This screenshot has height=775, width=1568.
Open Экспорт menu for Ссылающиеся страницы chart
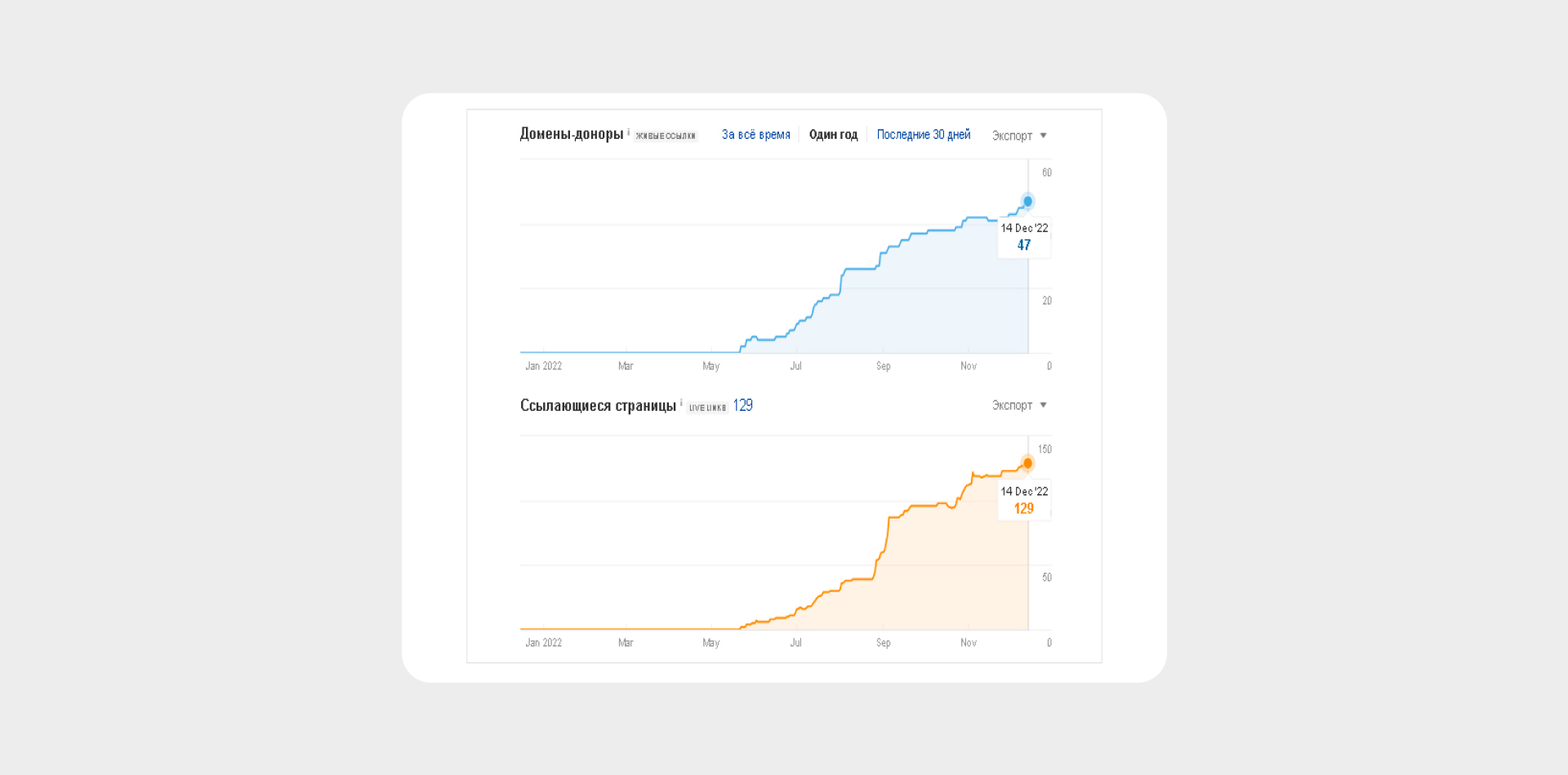coord(1019,405)
